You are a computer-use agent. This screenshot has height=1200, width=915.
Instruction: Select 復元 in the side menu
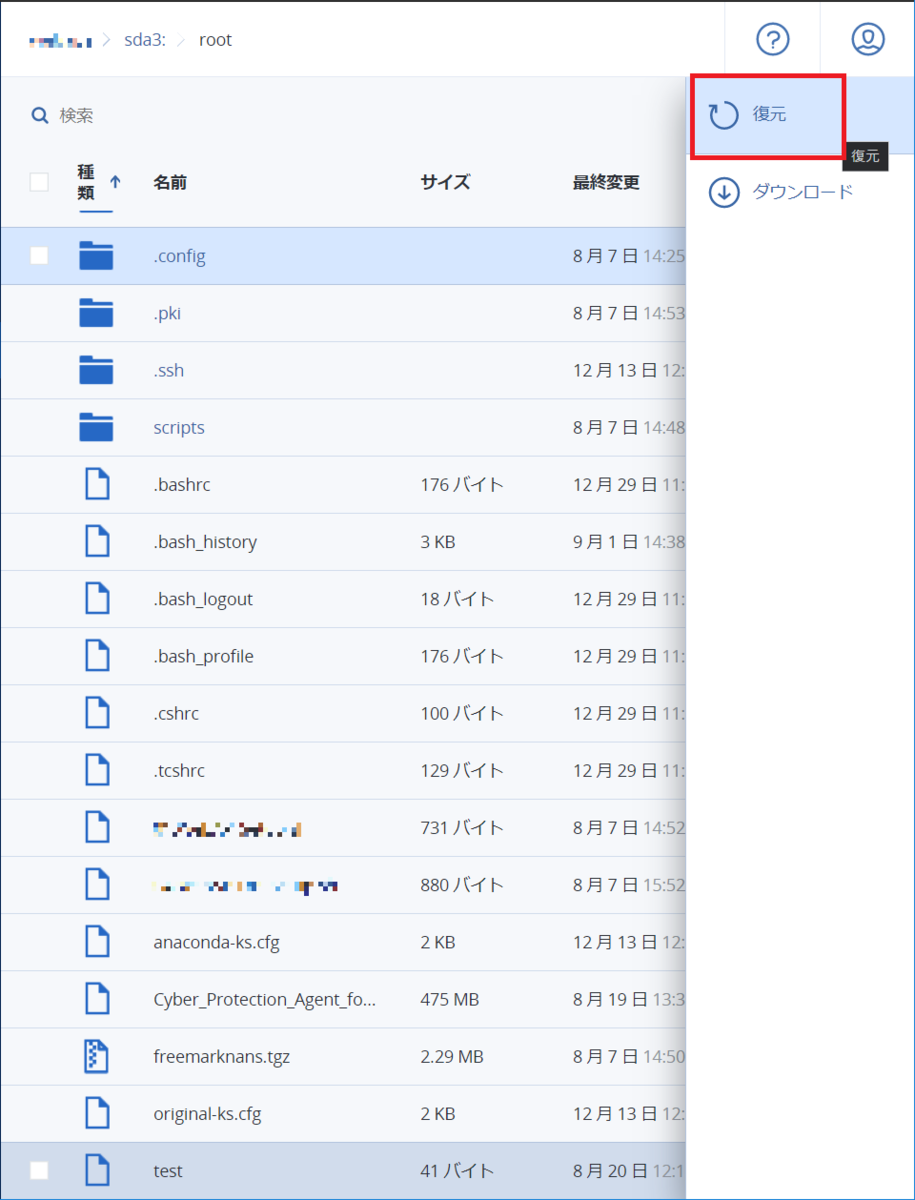coord(768,115)
